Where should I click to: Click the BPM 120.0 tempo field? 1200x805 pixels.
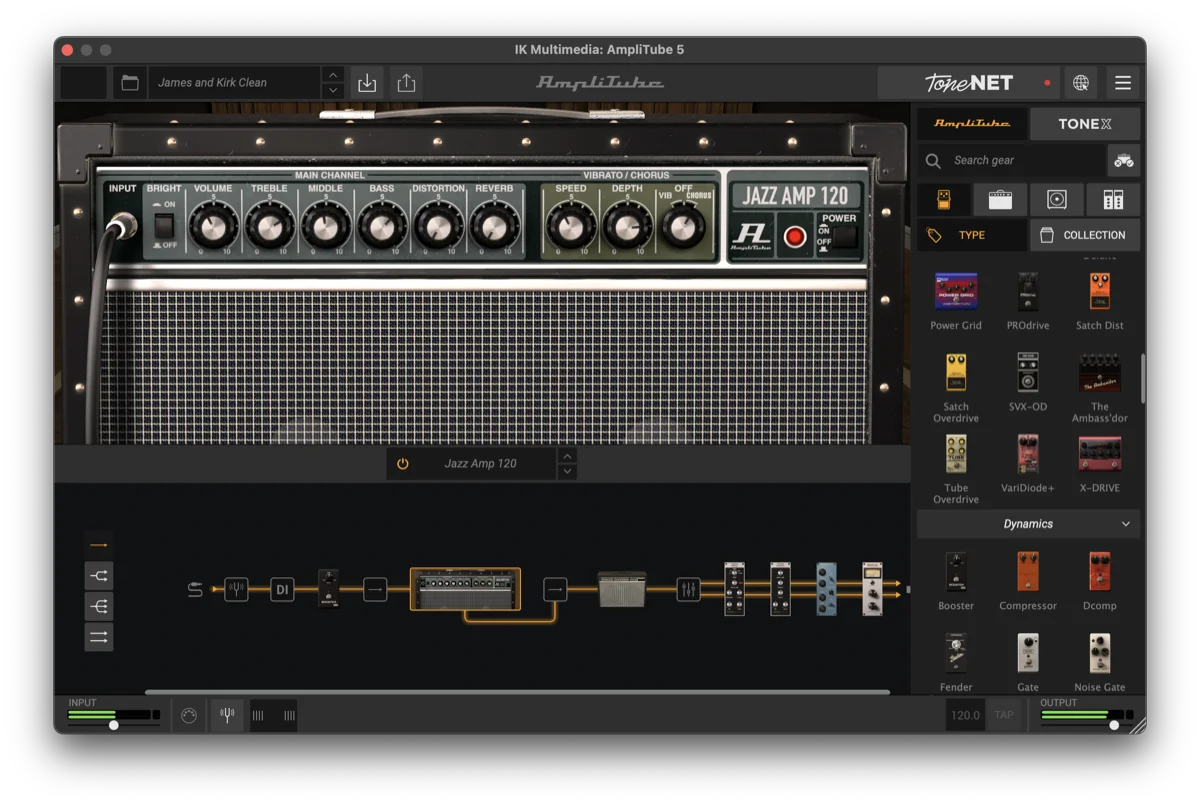pos(965,715)
